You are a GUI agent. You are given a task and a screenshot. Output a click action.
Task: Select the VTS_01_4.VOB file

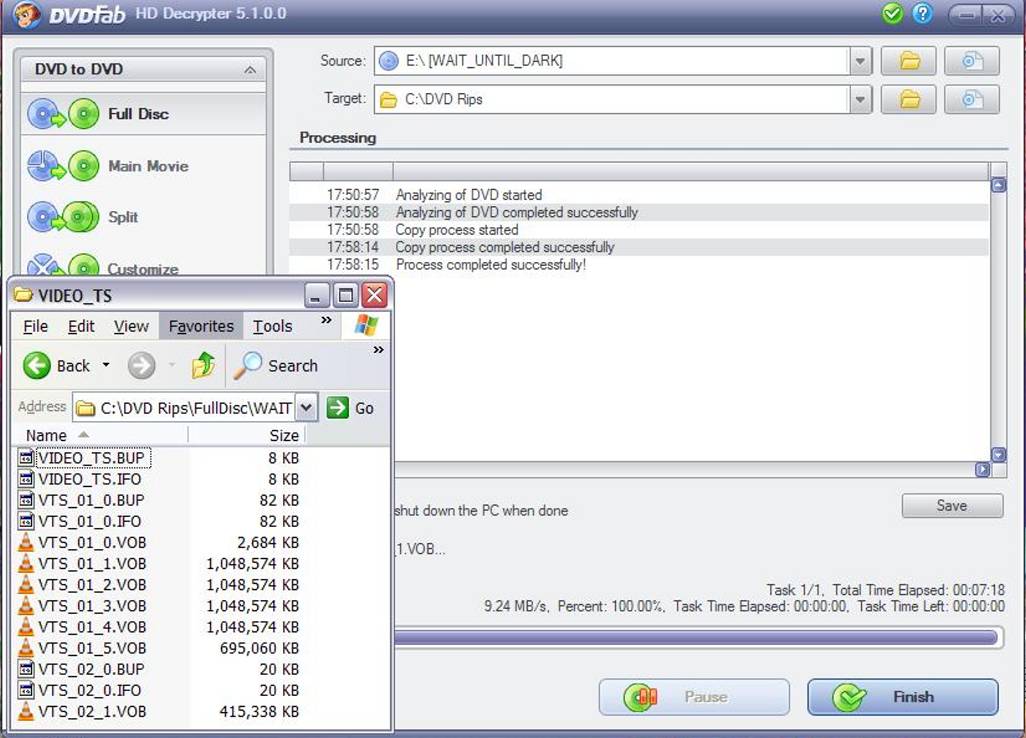[92, 627]
